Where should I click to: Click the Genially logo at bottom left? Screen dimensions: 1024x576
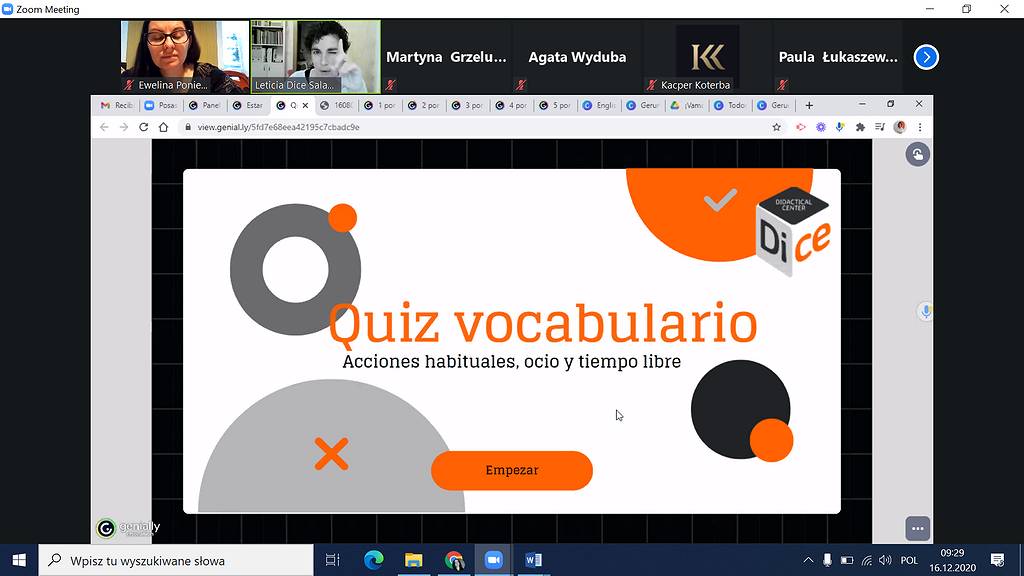[128, 528]
